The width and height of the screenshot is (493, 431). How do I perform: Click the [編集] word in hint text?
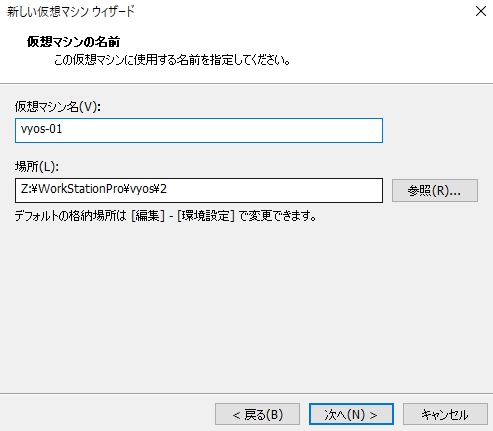[148, 216]
